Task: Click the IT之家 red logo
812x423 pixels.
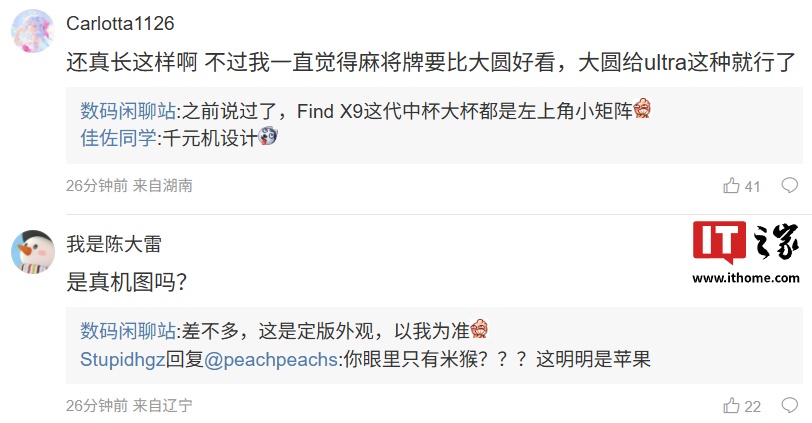Action: pyautogui.click(x=719, y=242)
